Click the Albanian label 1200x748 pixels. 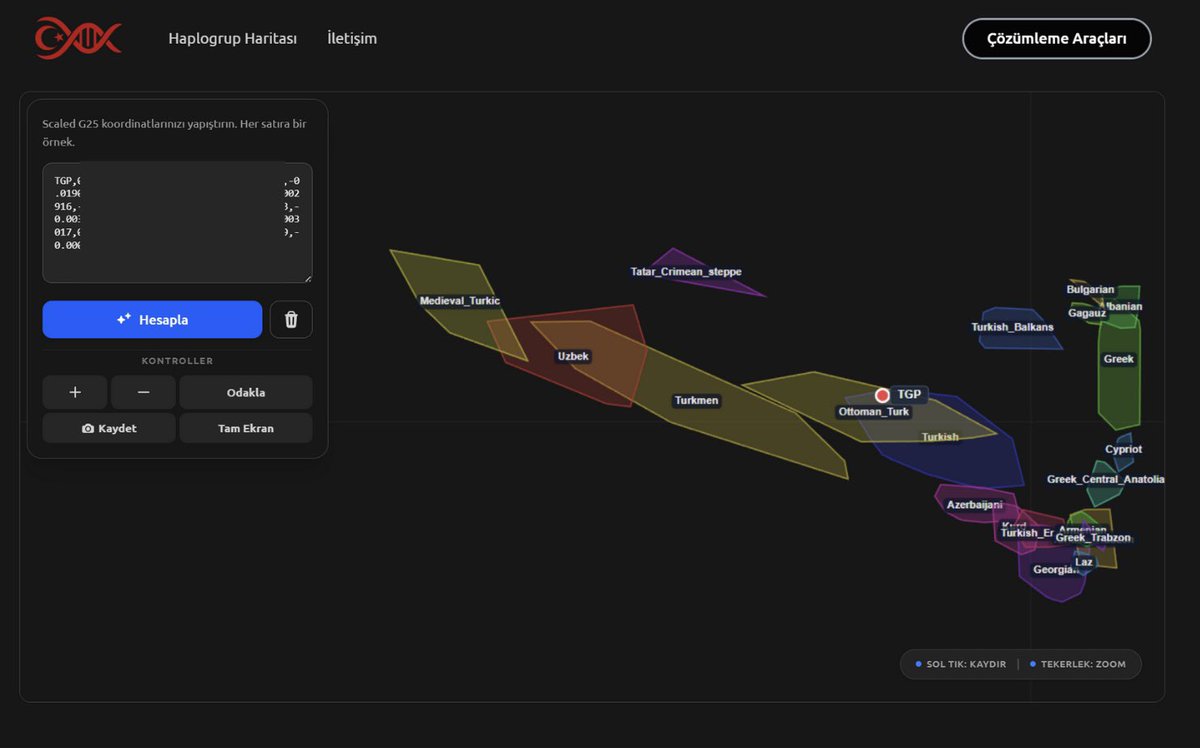pos(1121,307)
